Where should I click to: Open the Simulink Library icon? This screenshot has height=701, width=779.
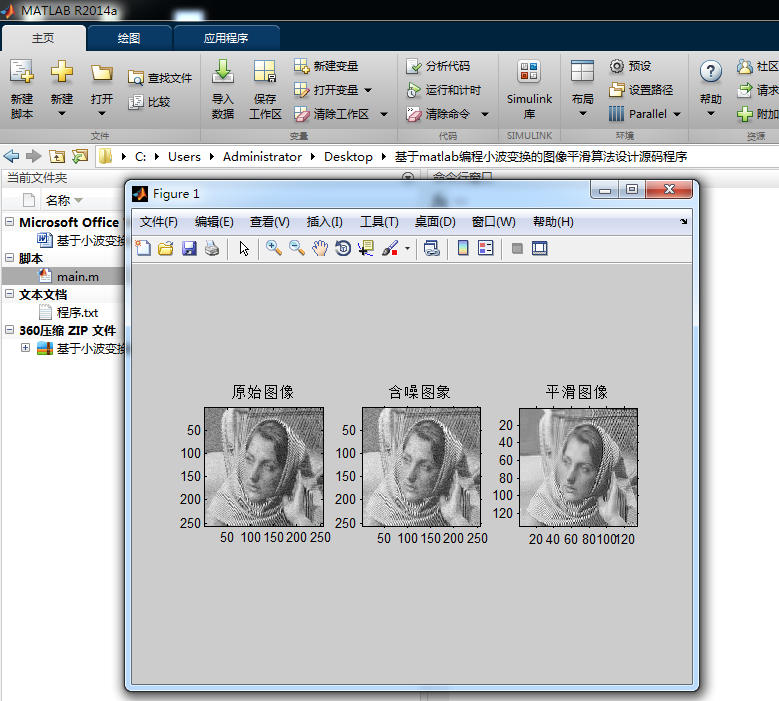pos(529,72)
